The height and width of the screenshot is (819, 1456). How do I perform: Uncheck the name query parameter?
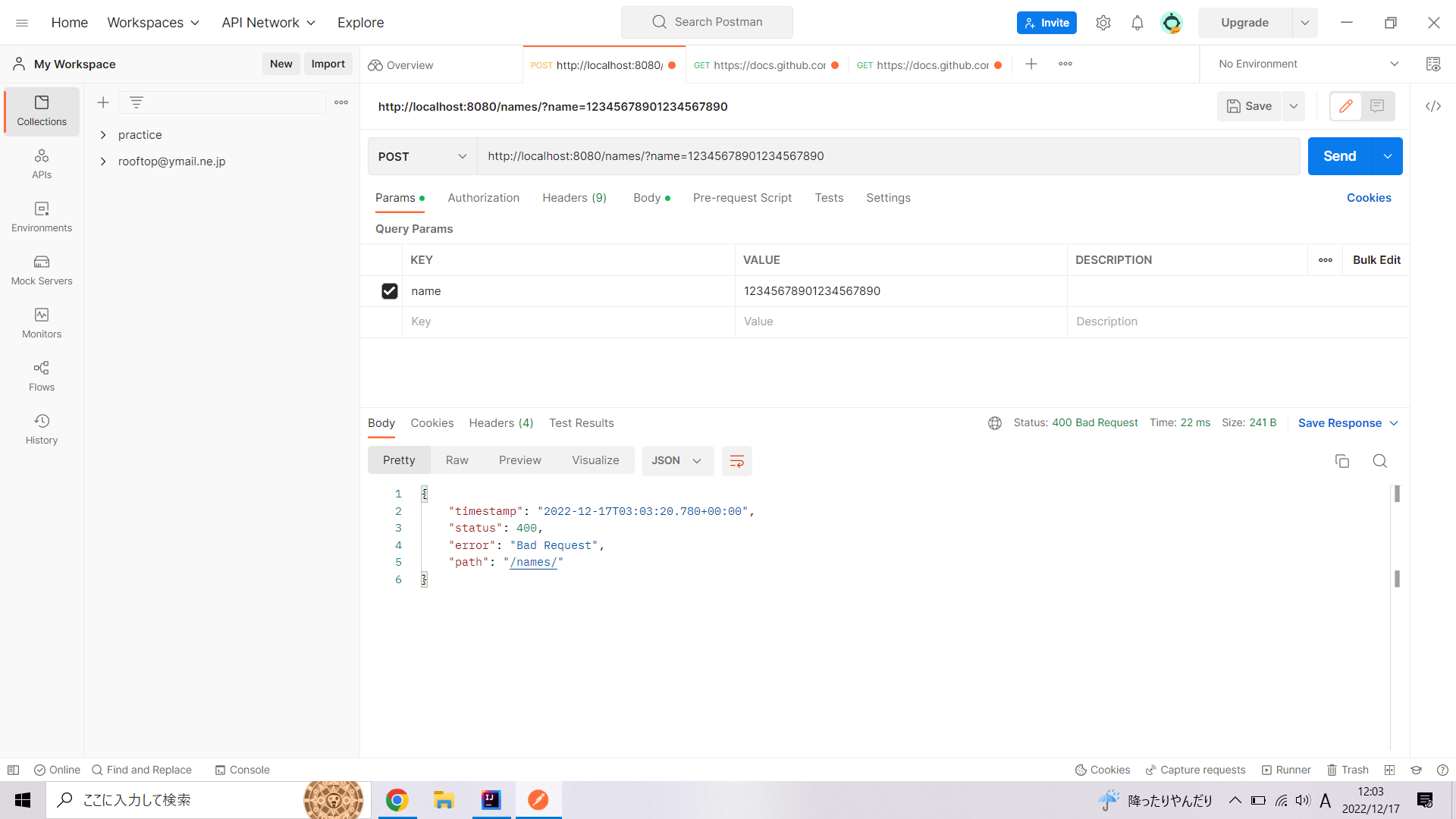pos(389,291)
